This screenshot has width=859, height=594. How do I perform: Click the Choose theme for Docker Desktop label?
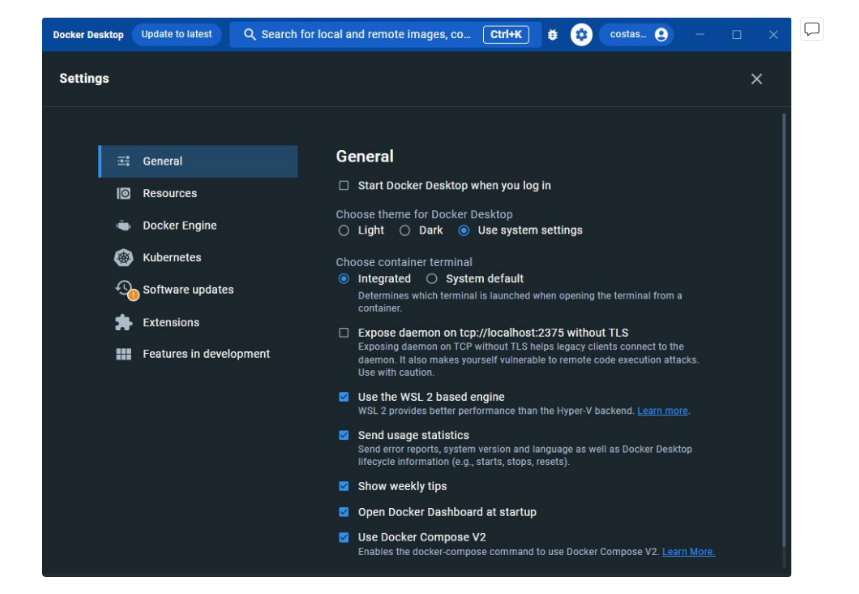(x=424, y=214)
